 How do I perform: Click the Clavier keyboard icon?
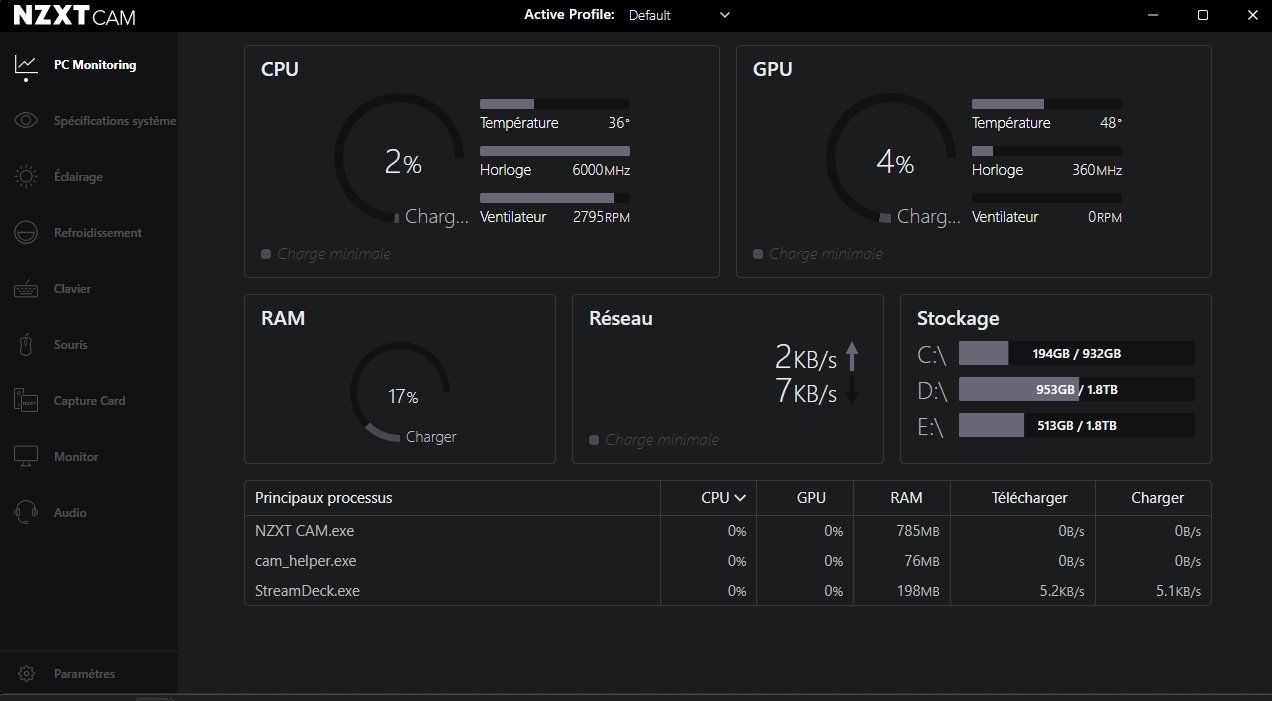26,289
